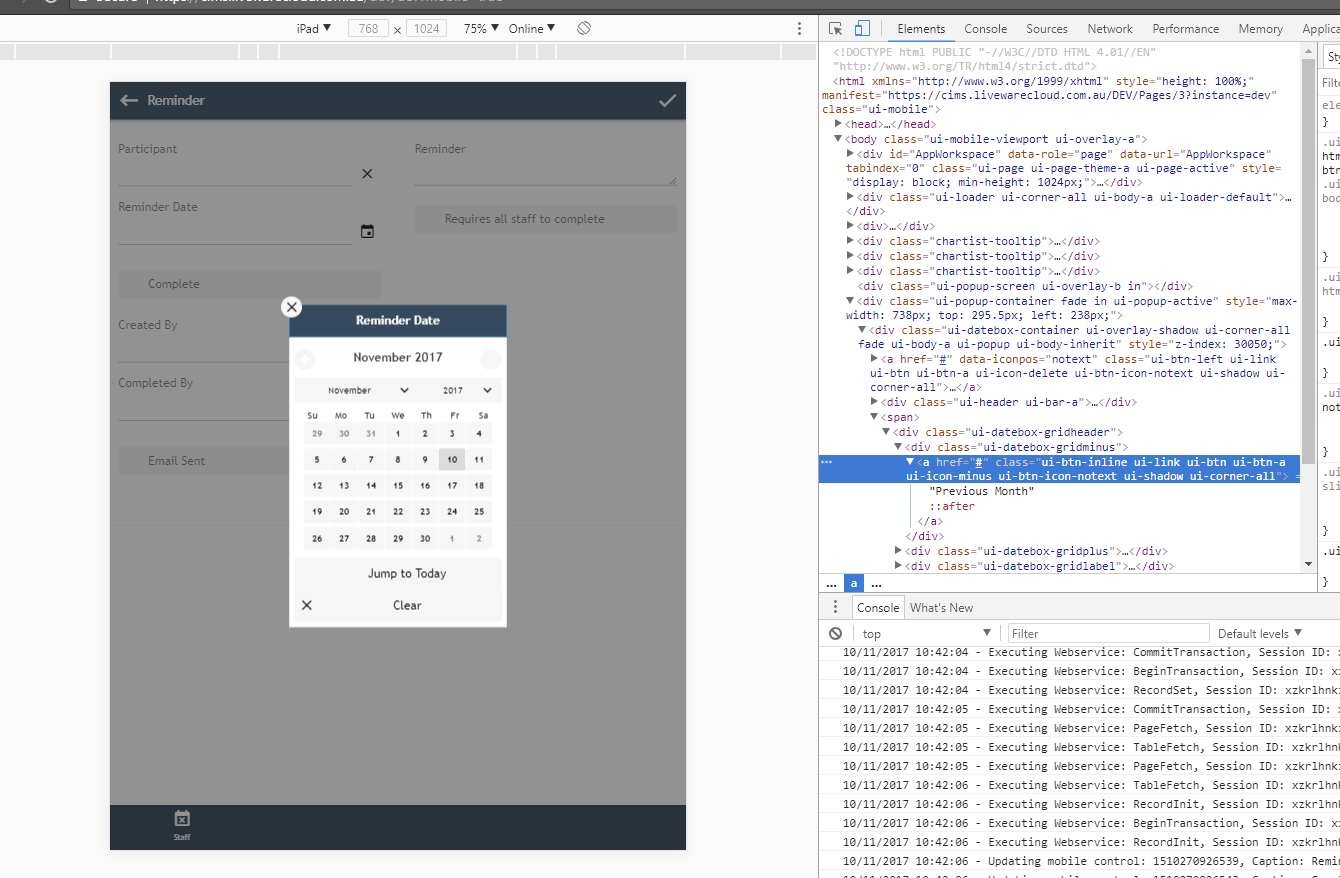Image resolution: width=1340 pixels, height=878 pixels.
Task: Select the Staff icon in the bottom bar
Action: click(x=182, y=822)
